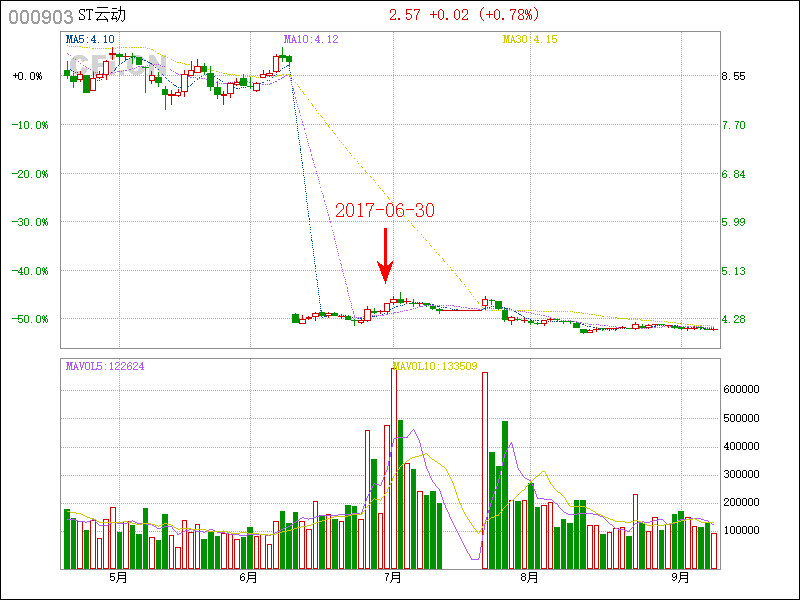
Task: Click the MA30:4.15 indicator label
Action: click(529, 39)
